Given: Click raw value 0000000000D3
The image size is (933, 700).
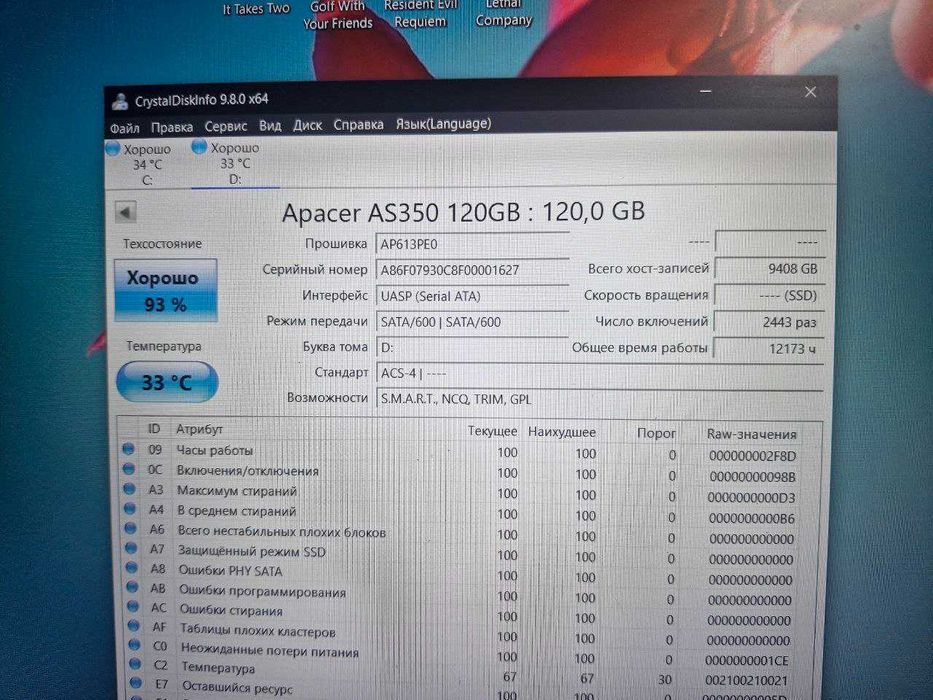Looking at the screenshot, I should pyautogui.click(x=752, y=498).
